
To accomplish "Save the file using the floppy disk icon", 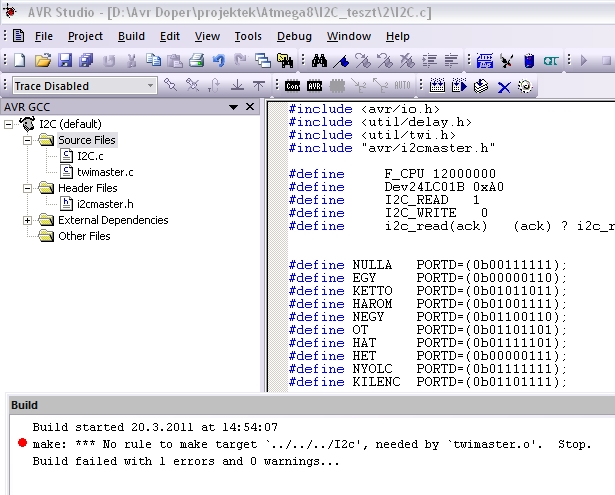I will [x=65, y=60].
